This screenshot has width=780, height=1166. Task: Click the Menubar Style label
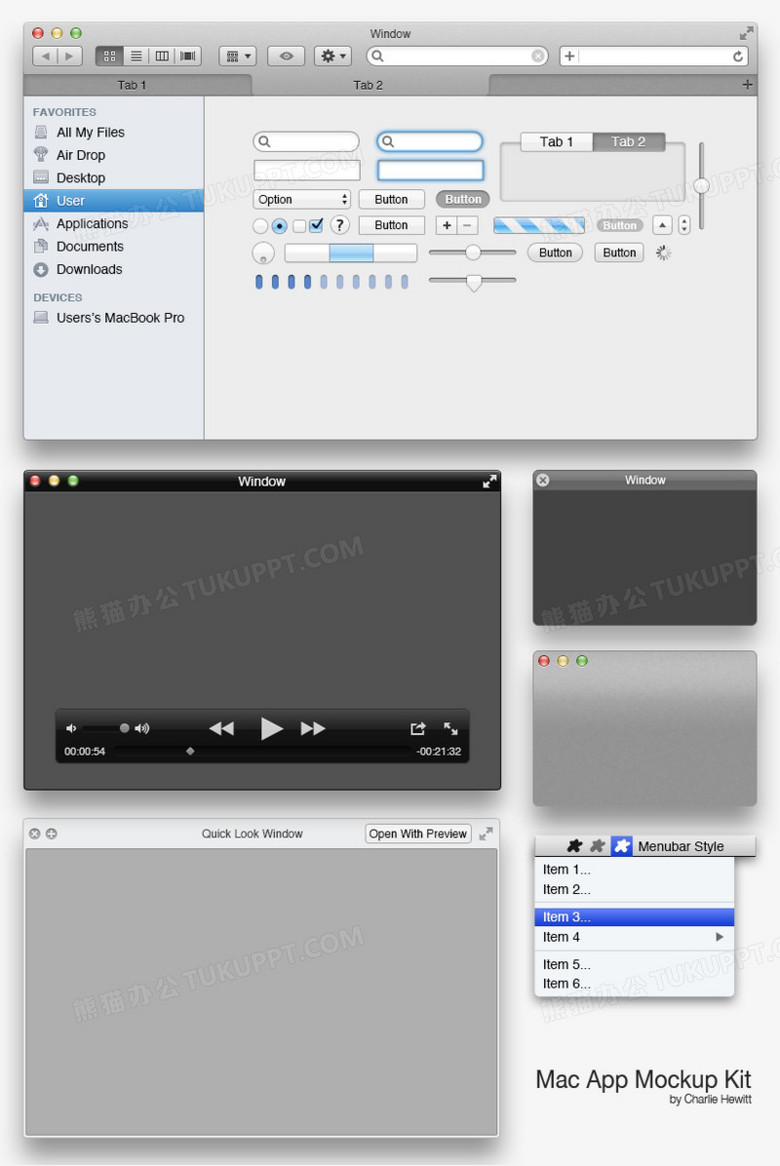pos(680,846)
